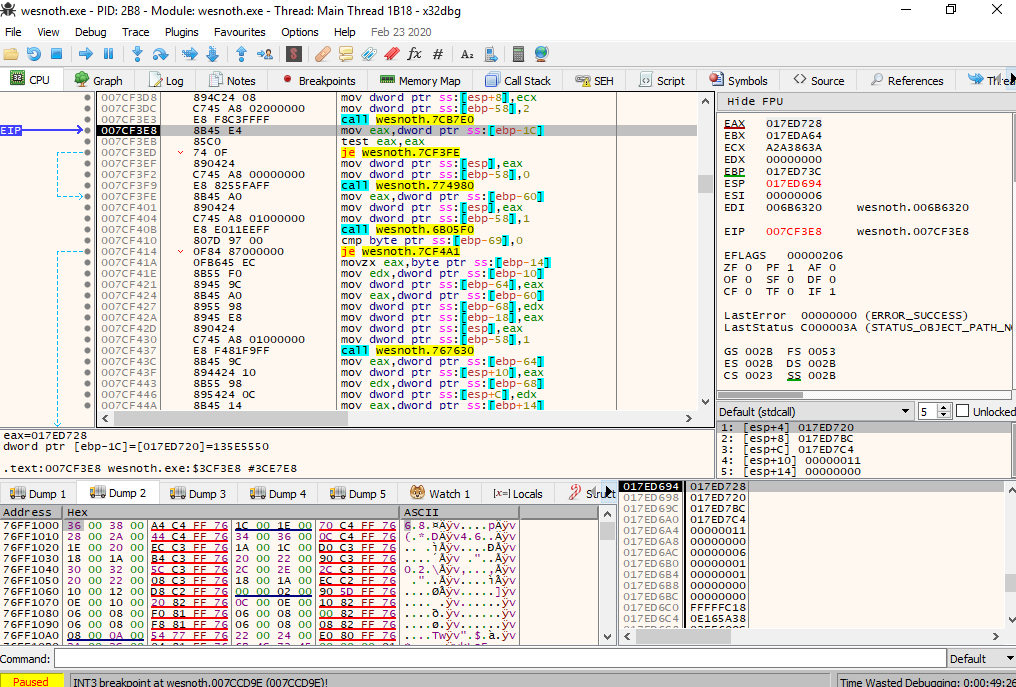1016x687 pixels.
Task: Click Execute Till Return icon
Action: point(241,54)
